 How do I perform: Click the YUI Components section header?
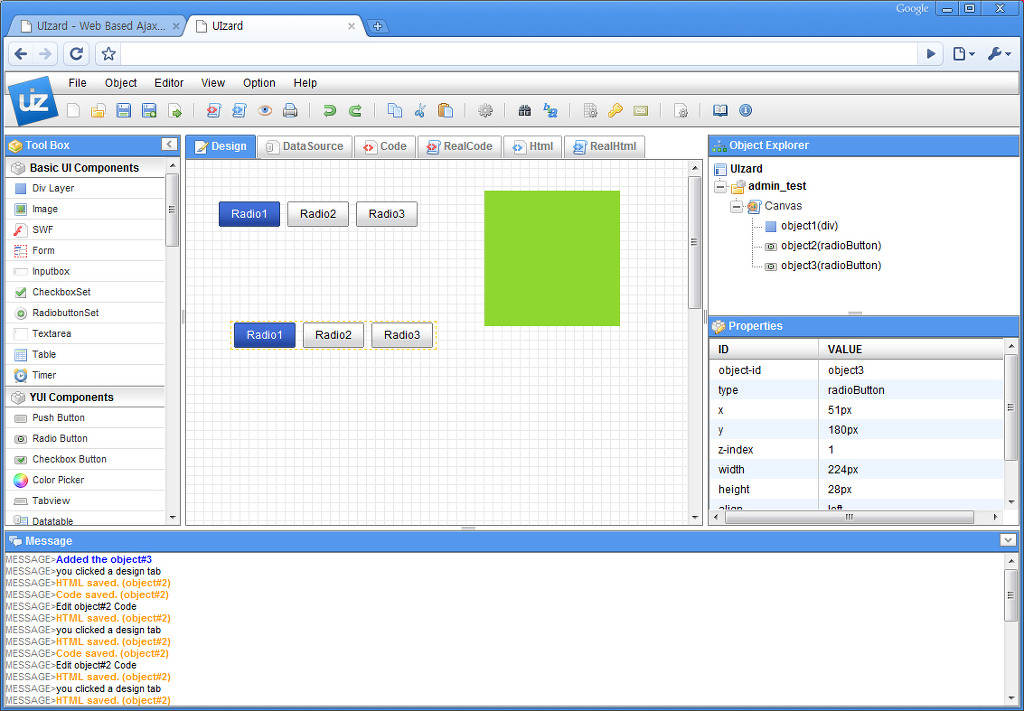click(x=85, y=398)
